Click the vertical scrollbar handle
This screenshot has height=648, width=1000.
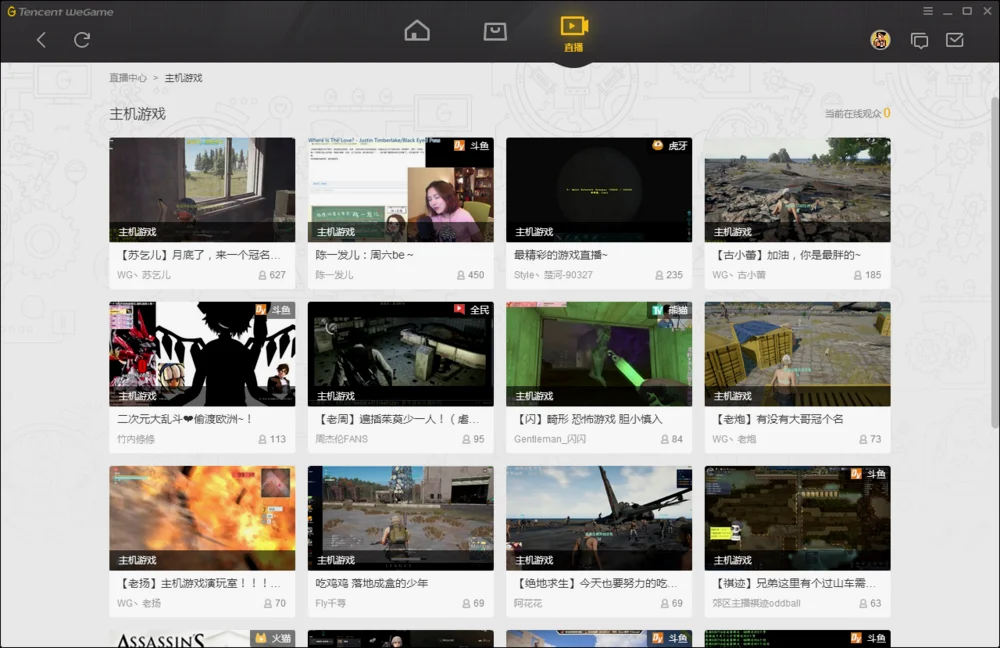(994, 261)
